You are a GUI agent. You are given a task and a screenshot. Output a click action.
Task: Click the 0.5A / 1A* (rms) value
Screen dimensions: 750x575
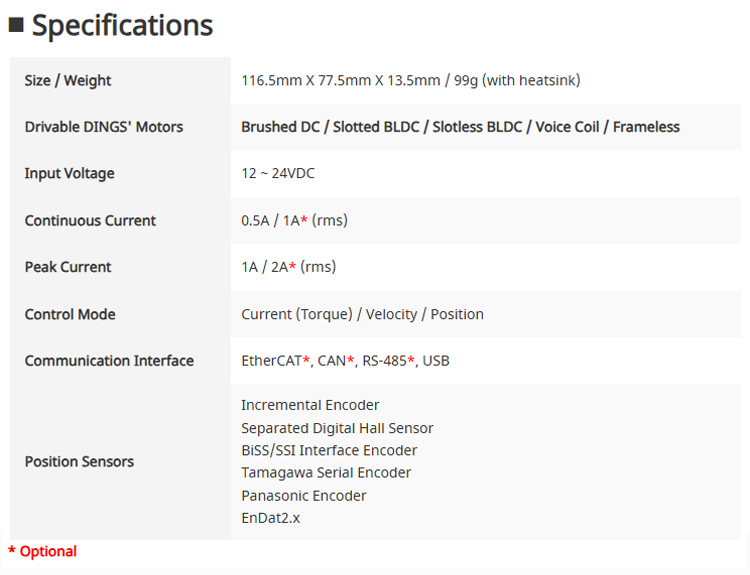pyautogui.click(x=294, y=221)
